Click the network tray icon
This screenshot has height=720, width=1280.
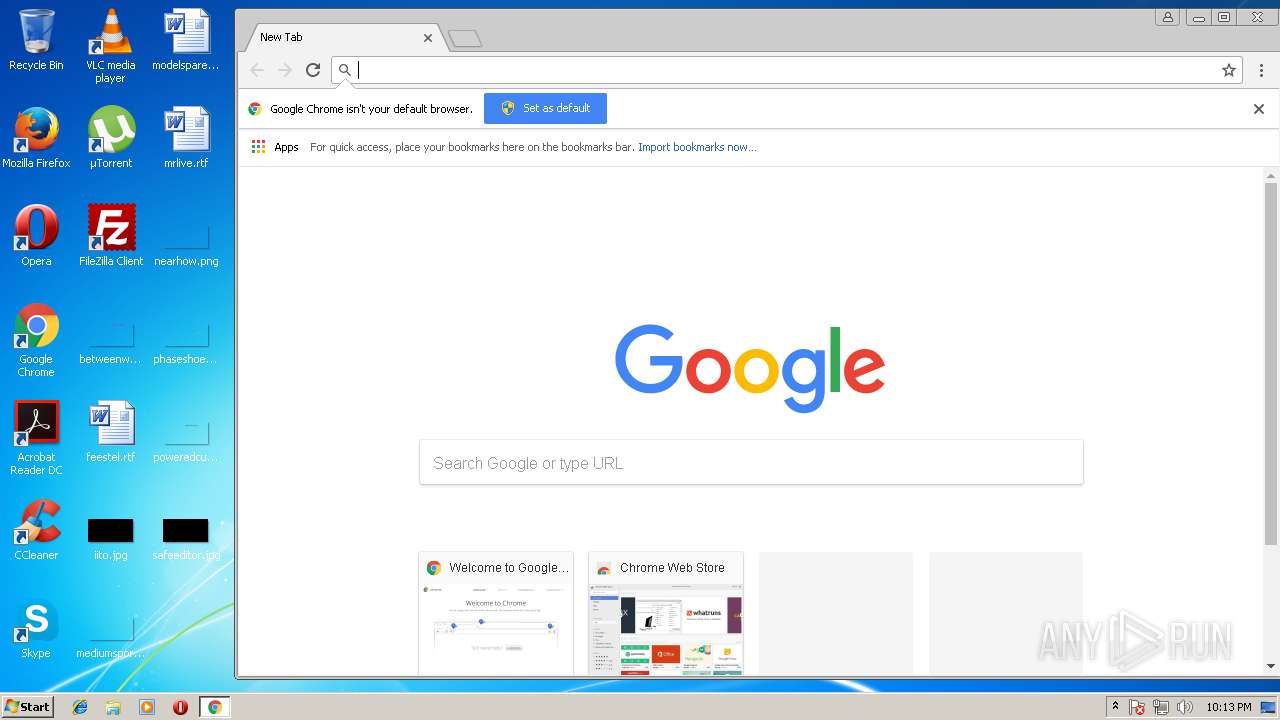[1161, 707]
